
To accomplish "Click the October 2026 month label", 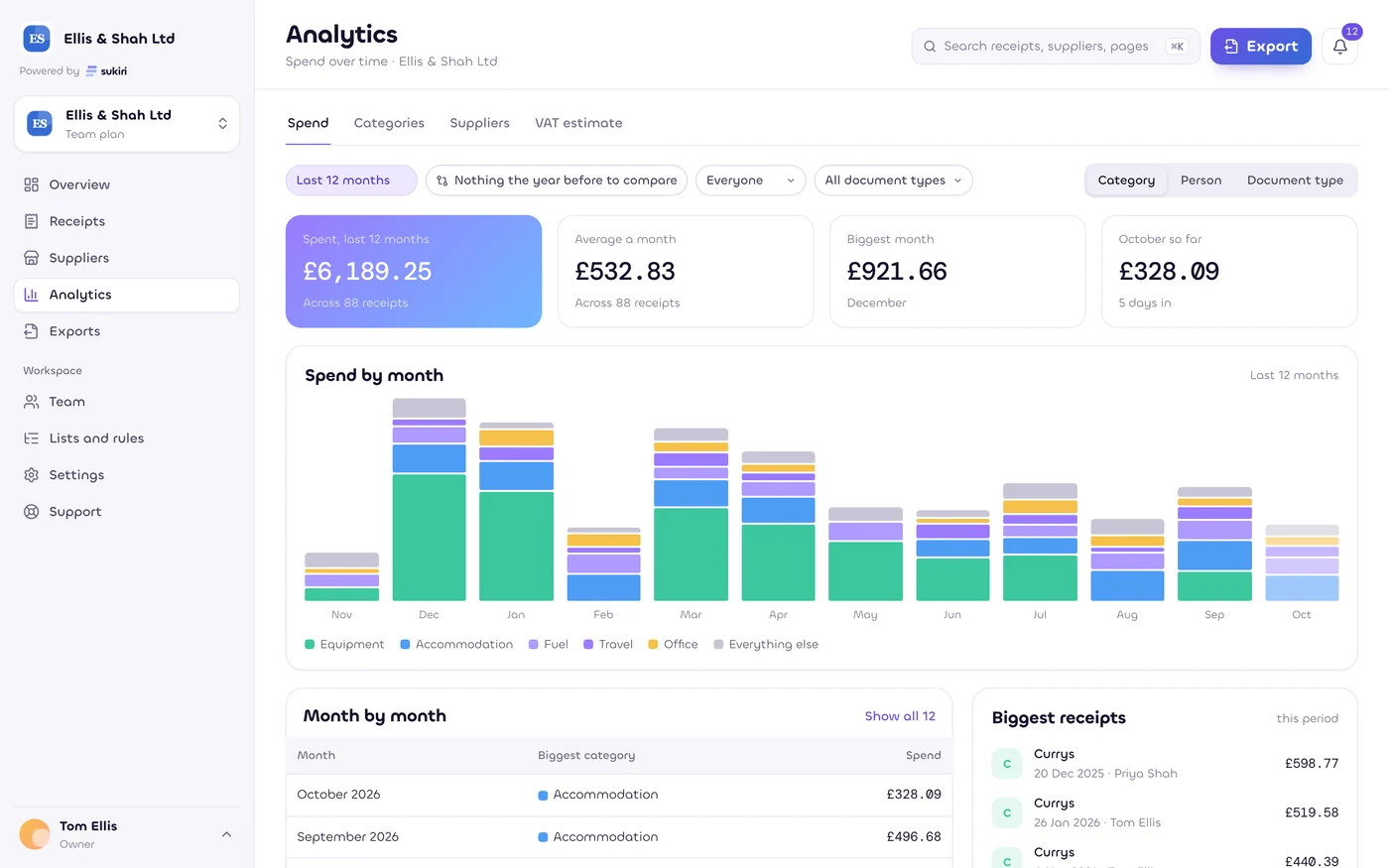I will (x=338, y=795).
